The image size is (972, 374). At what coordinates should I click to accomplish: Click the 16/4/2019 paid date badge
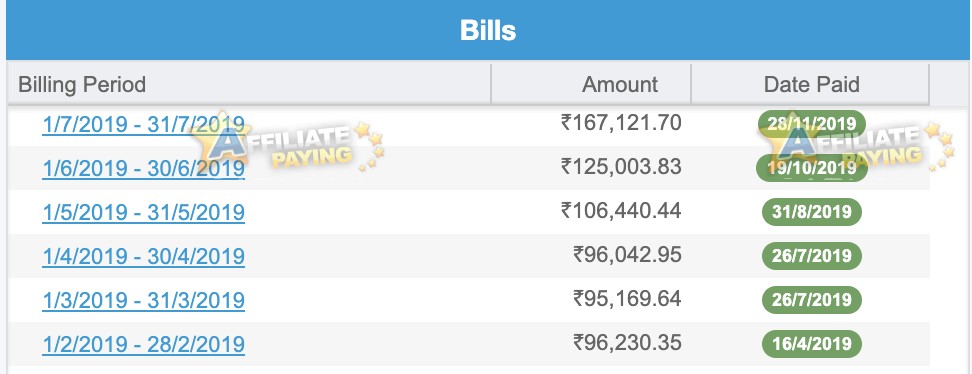pos(811,344)
